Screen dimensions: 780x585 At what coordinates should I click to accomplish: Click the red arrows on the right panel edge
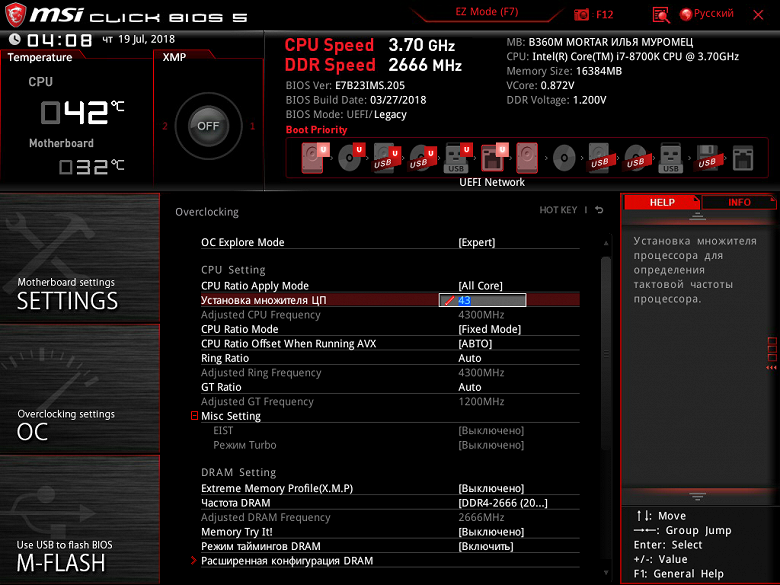click(771, 368)
